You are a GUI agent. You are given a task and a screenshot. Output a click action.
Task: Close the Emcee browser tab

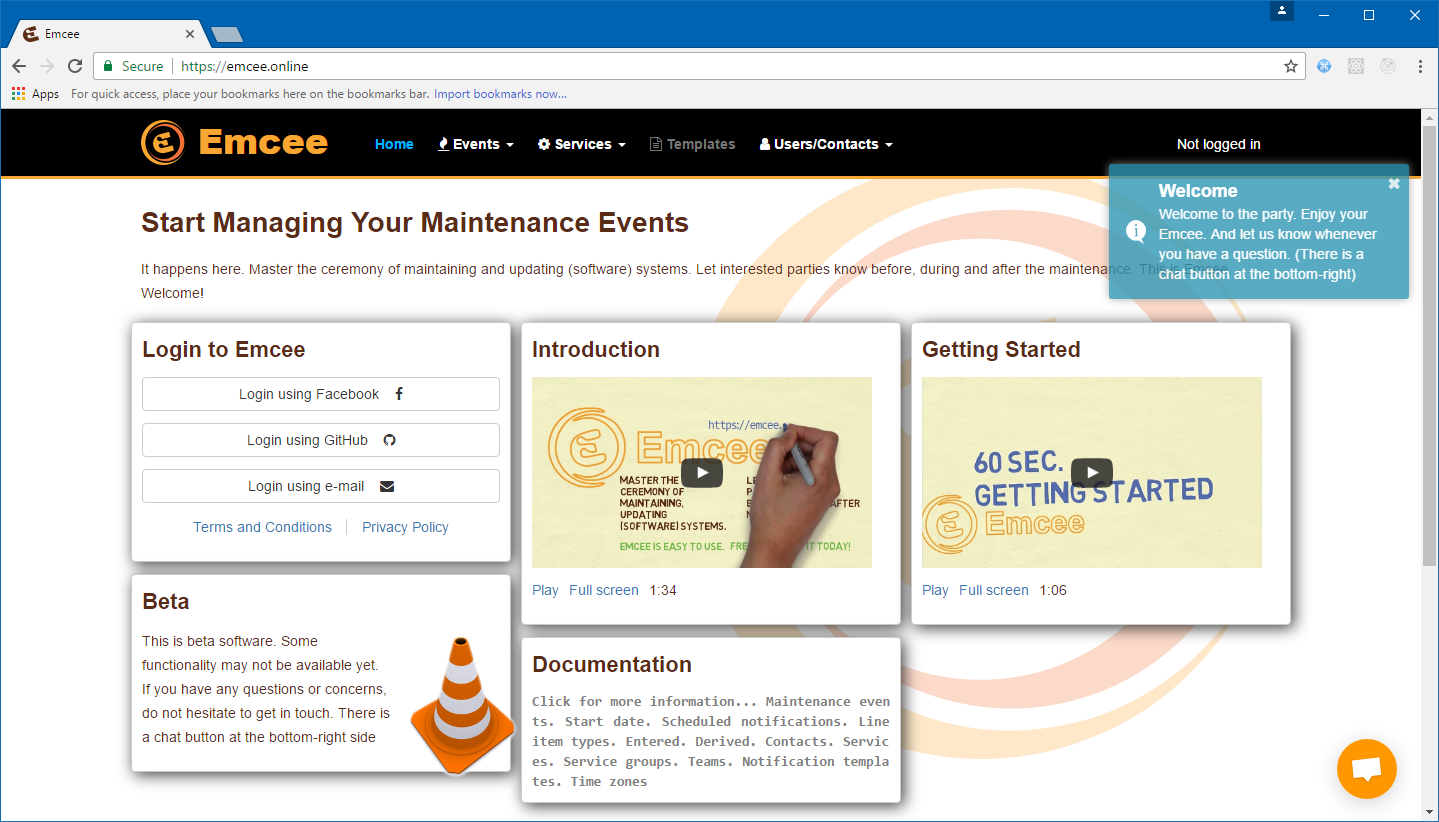click(x=191, y=34)
